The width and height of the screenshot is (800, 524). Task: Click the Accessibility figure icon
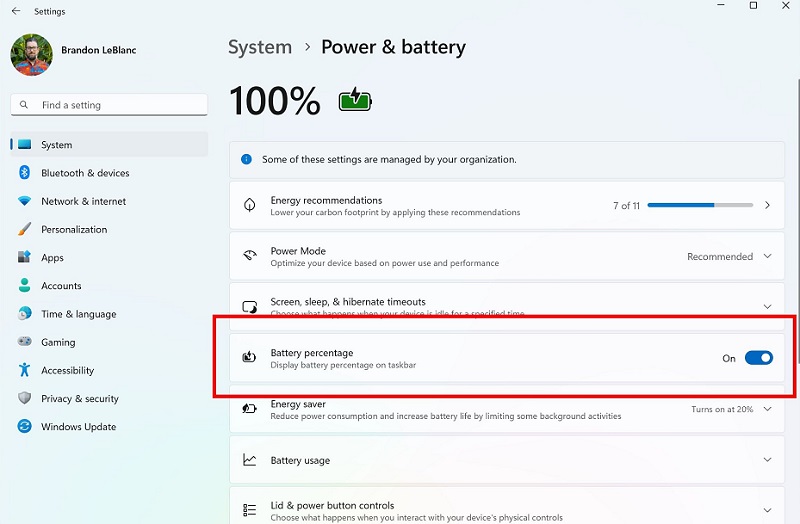point(25,370)
